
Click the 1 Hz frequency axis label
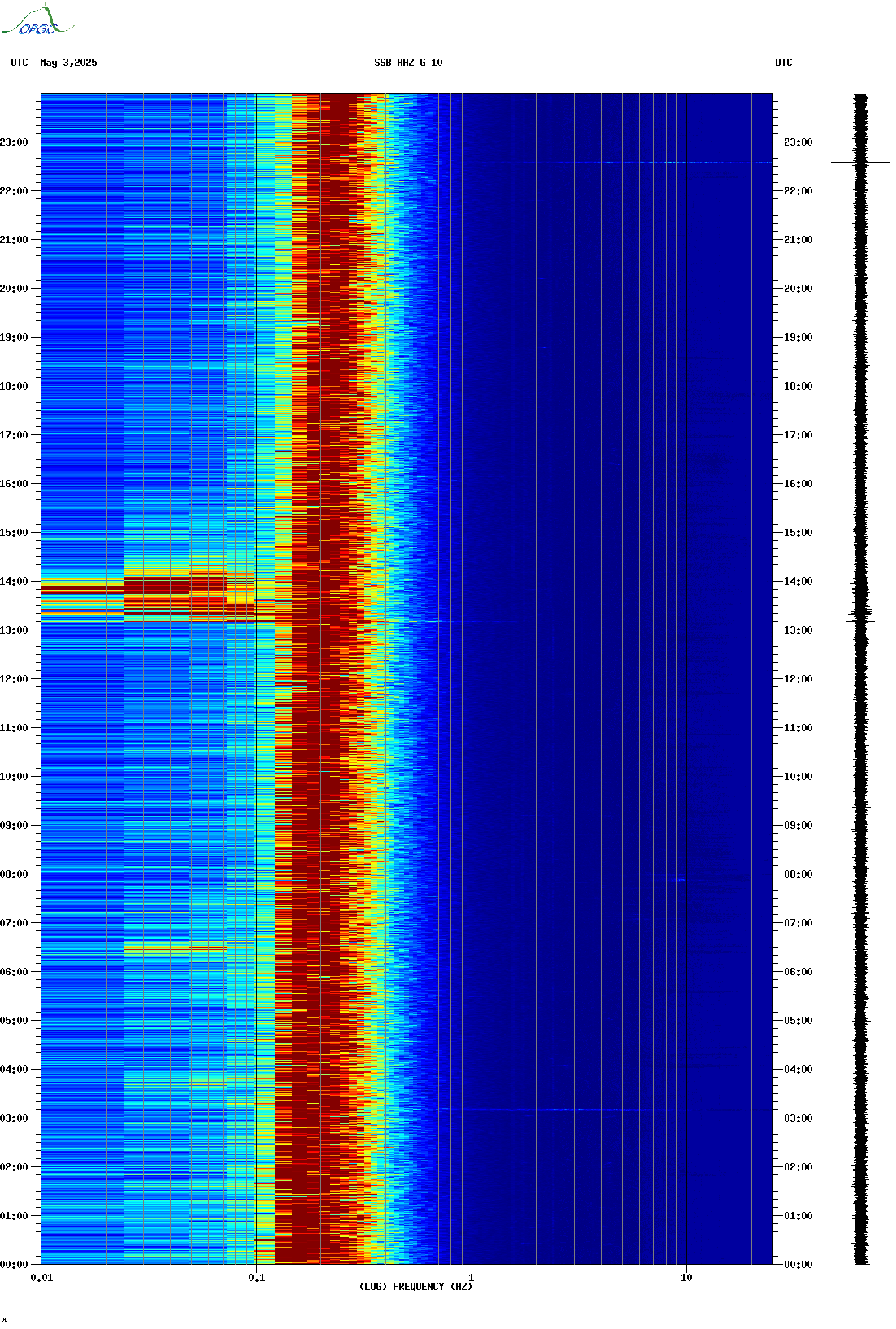(472, 1278)
